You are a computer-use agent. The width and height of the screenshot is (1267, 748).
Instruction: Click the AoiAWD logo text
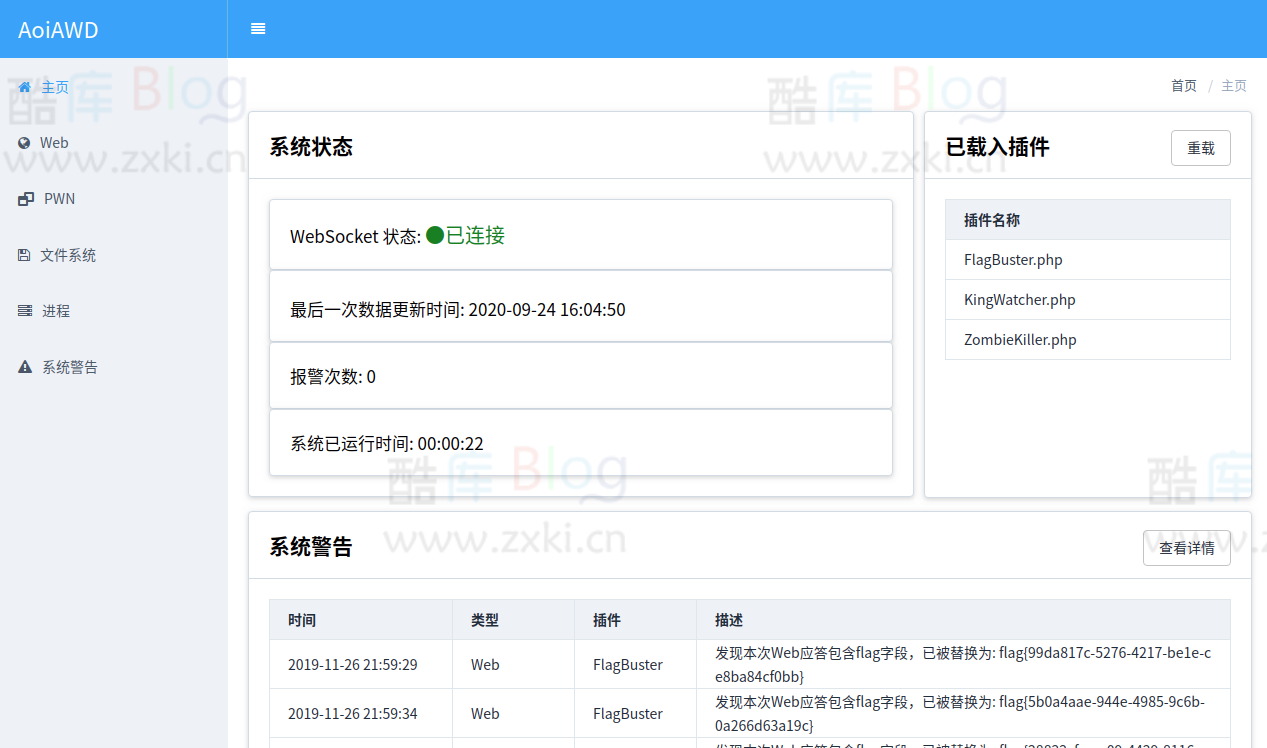[57, 30]
